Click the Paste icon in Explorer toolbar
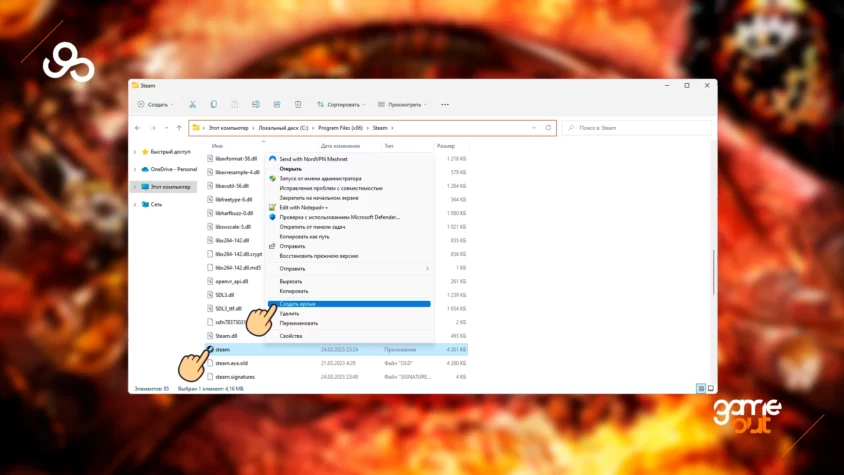844x475 pixels. (x=235, y=104)
